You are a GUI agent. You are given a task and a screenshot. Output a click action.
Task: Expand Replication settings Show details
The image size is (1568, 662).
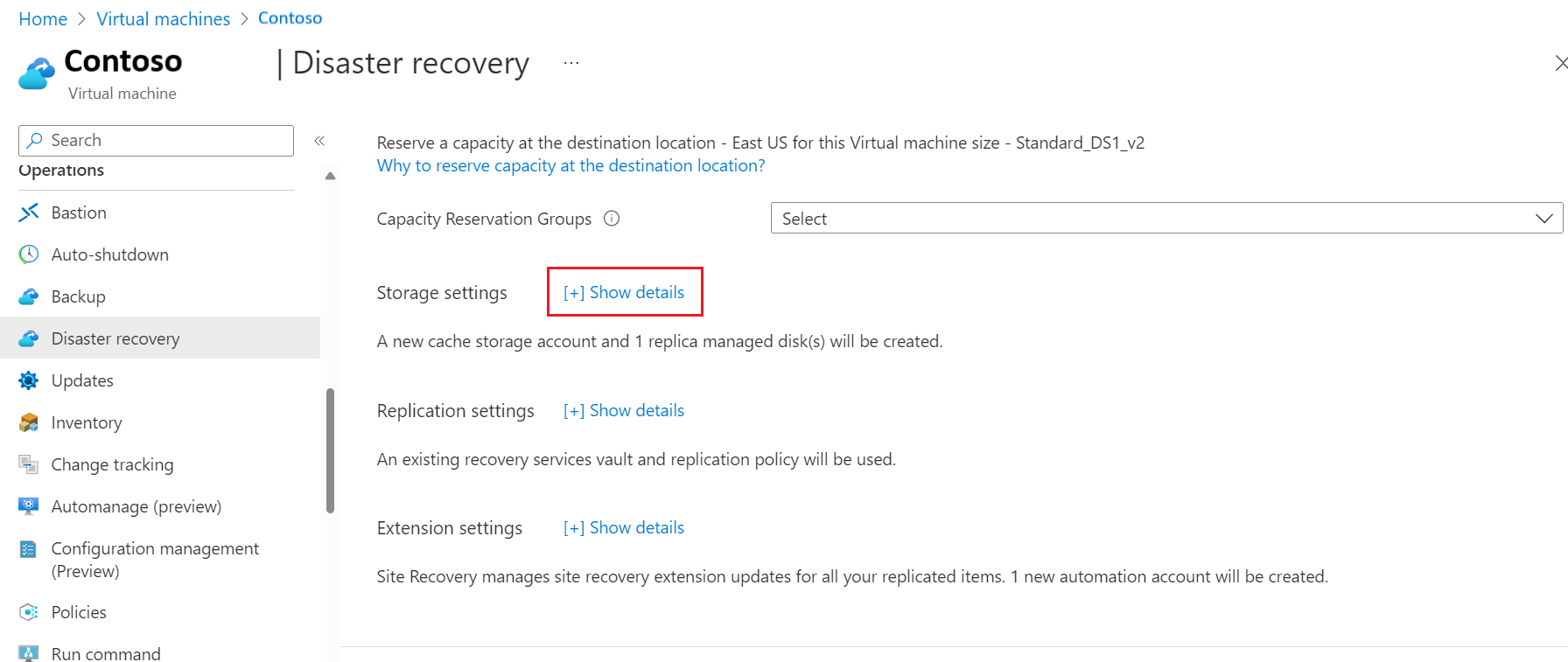[x=624, y=410]
